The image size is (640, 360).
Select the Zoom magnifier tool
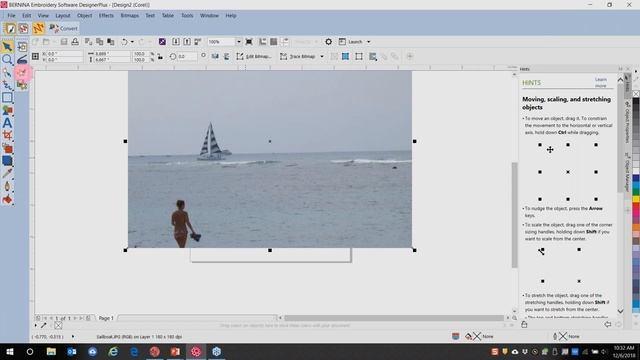point(7,60)
